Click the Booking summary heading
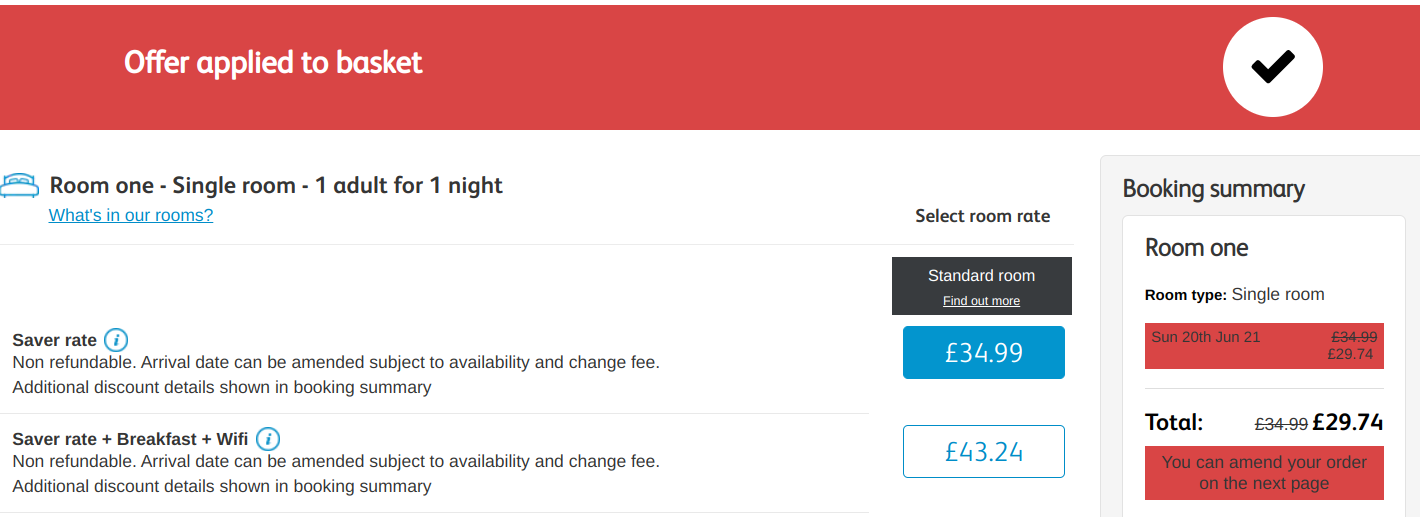The width and height of the screenshot is (1420, 517). click(1213, 189)
